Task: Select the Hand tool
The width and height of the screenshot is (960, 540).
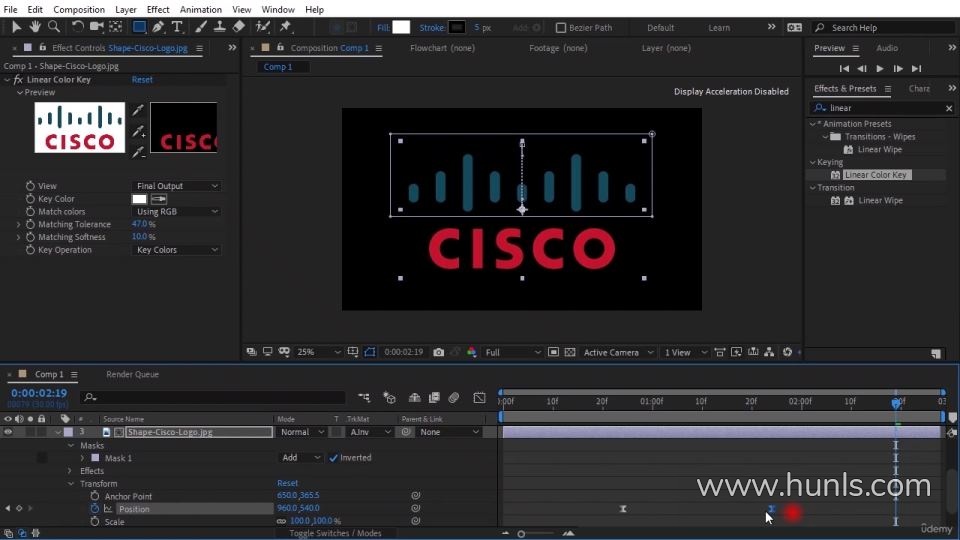Action: pos(36,27)
